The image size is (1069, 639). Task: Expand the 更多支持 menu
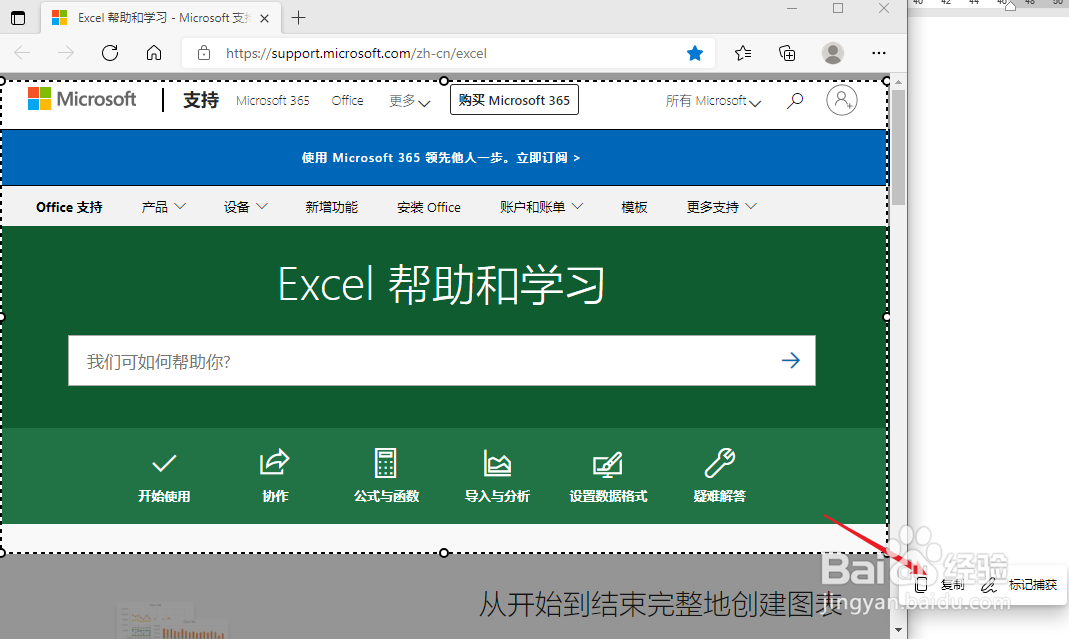pyautogui.click(x=721, y=207)
